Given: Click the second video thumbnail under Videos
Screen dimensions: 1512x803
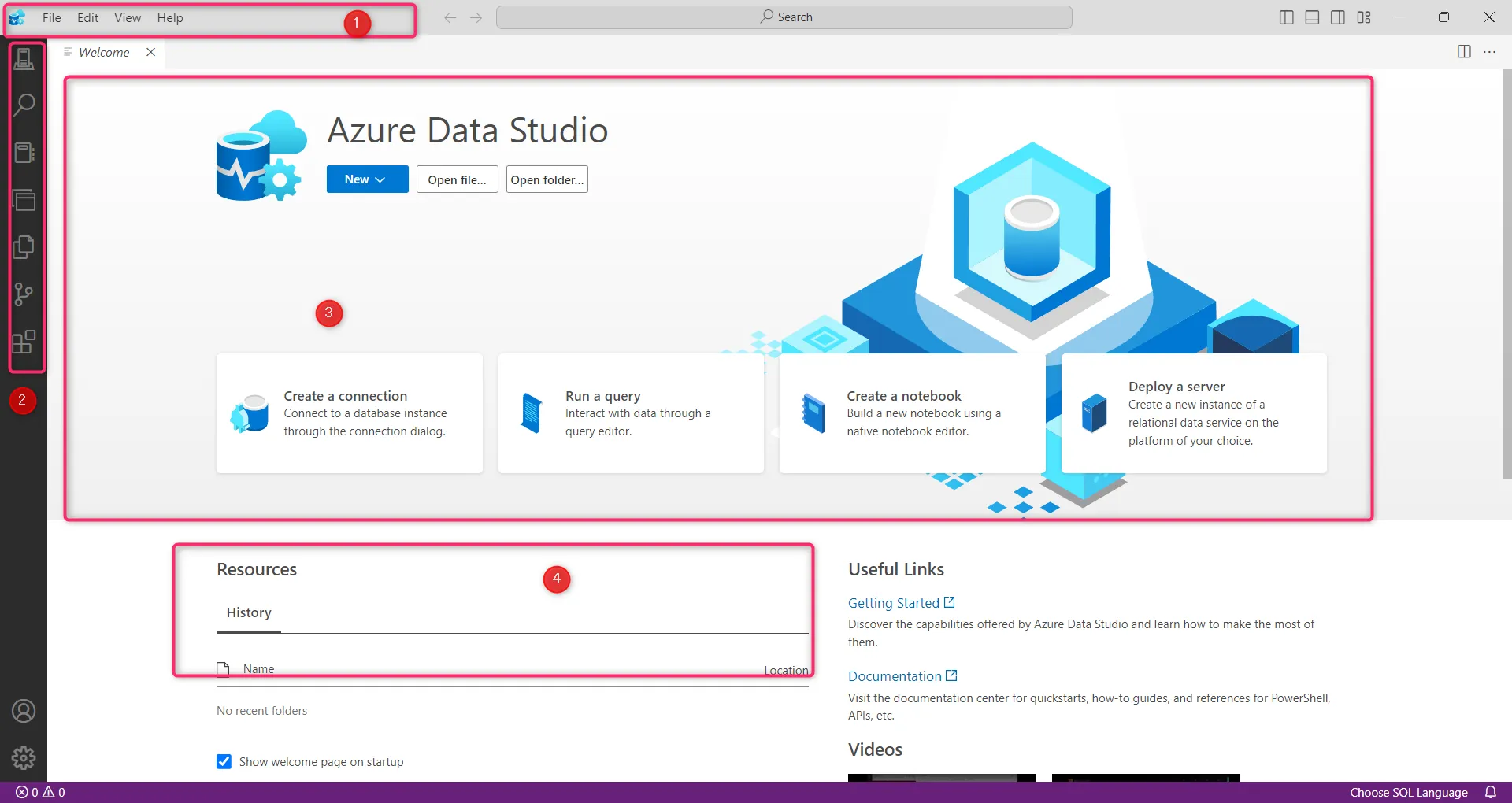Looking at the screenshot, I should (1146, 778).
